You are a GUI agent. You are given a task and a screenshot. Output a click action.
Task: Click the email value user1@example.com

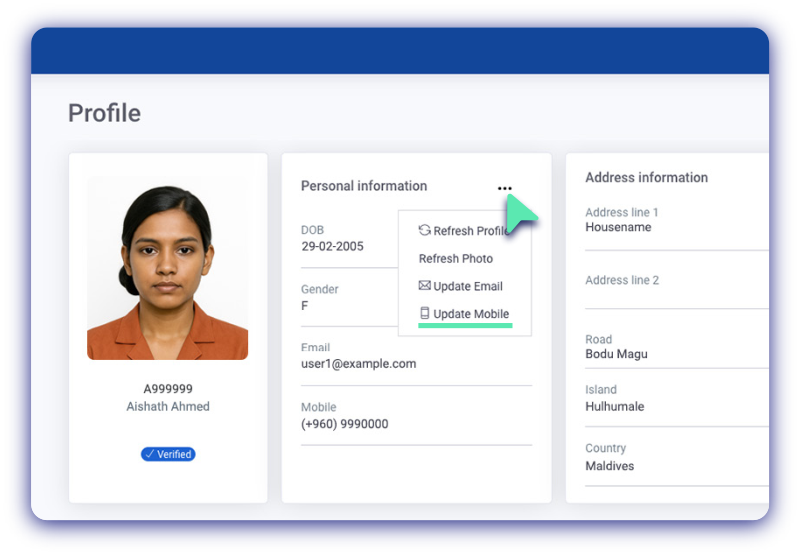(x=358, y=364)
